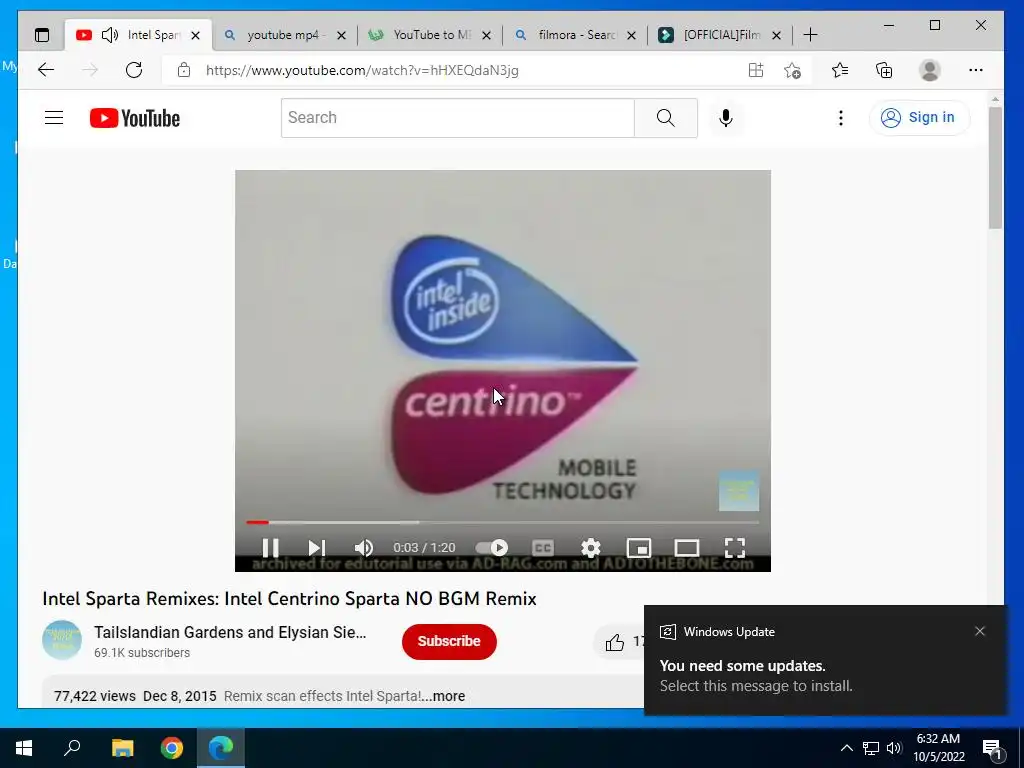The image size is (1024, 768).
Task: Open video settings gear
Action: pyautogui.click(x=590, y=547)
